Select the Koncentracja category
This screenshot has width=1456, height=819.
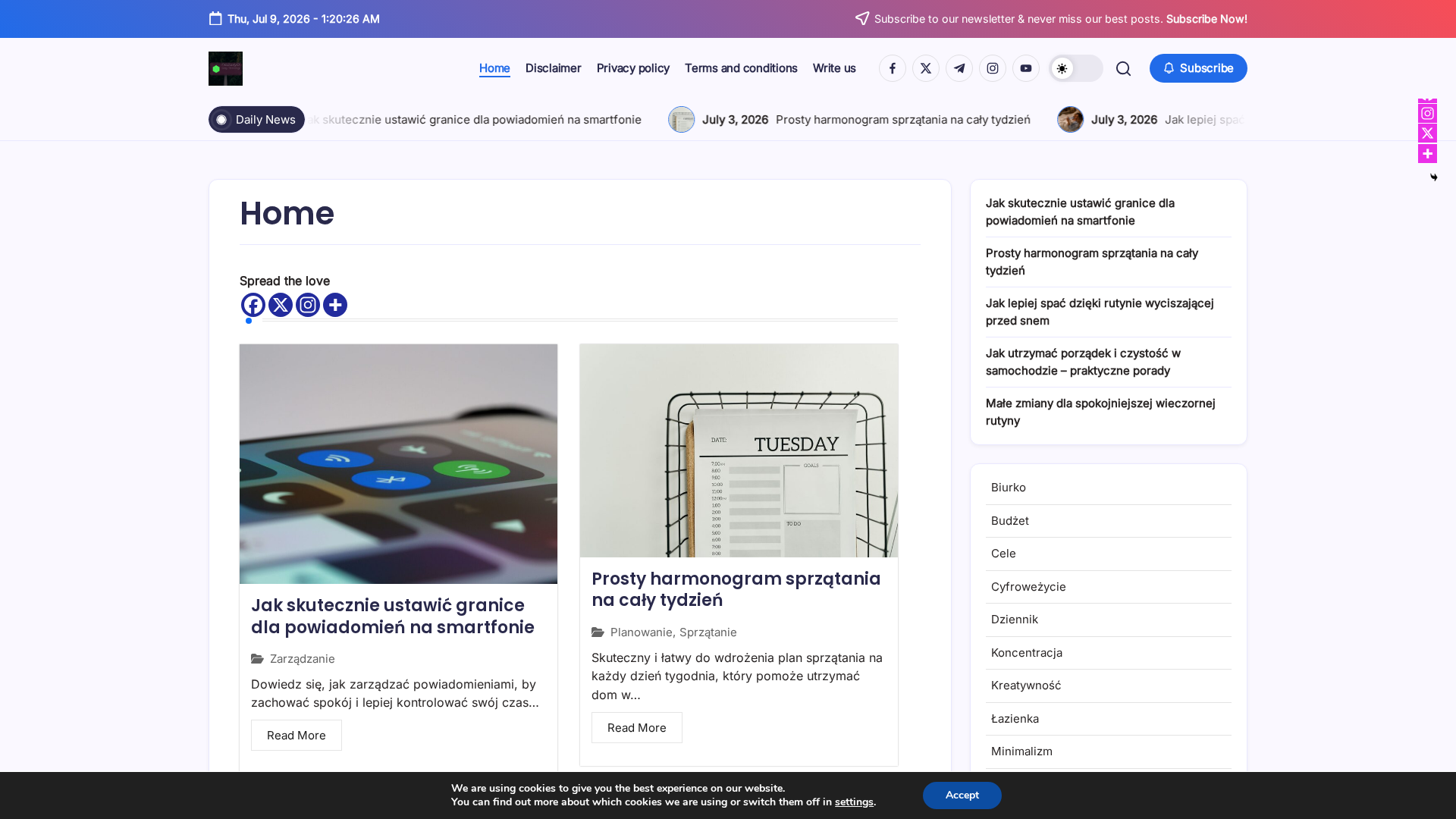tap(1027, 653)
